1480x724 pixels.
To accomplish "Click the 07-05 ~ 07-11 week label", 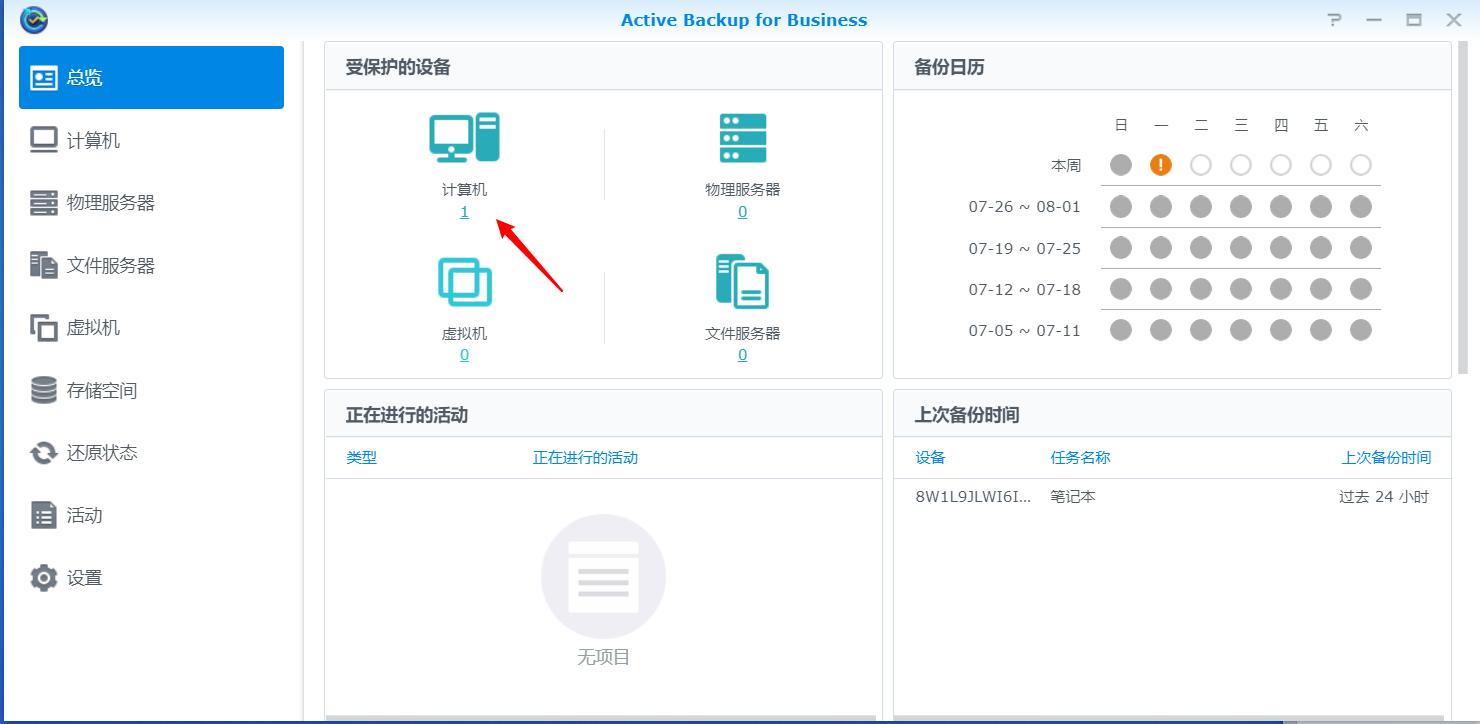I will point(1025,330).
